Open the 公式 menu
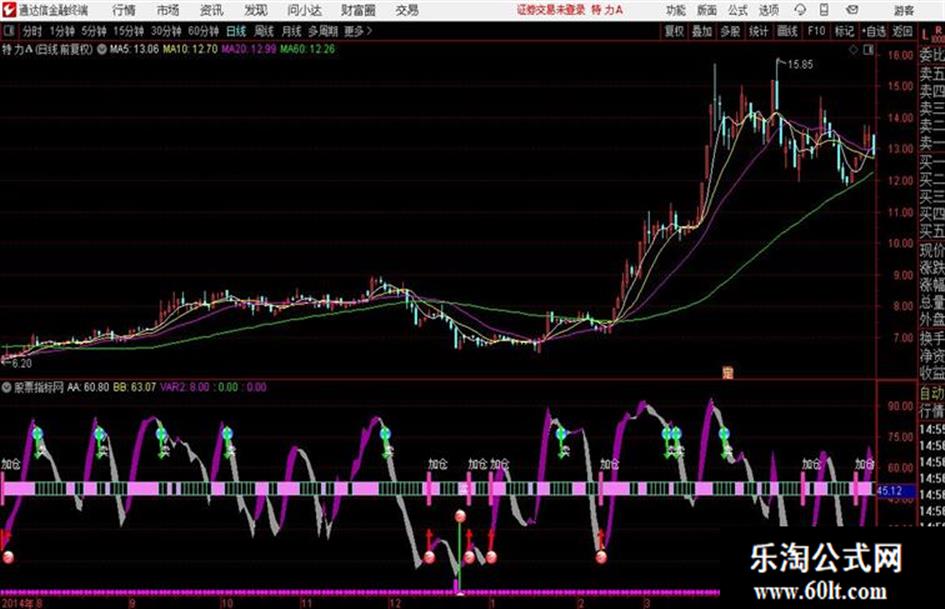 [737, 10]
